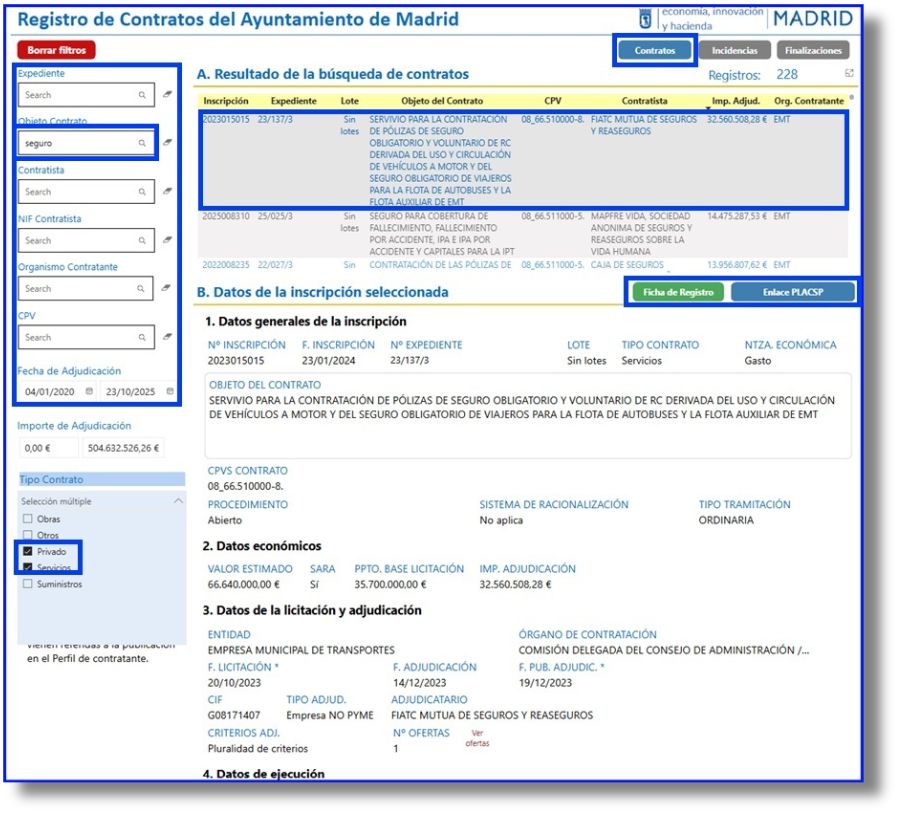
Task: Click the Borrar filtros button
Action: click(56, 50)
